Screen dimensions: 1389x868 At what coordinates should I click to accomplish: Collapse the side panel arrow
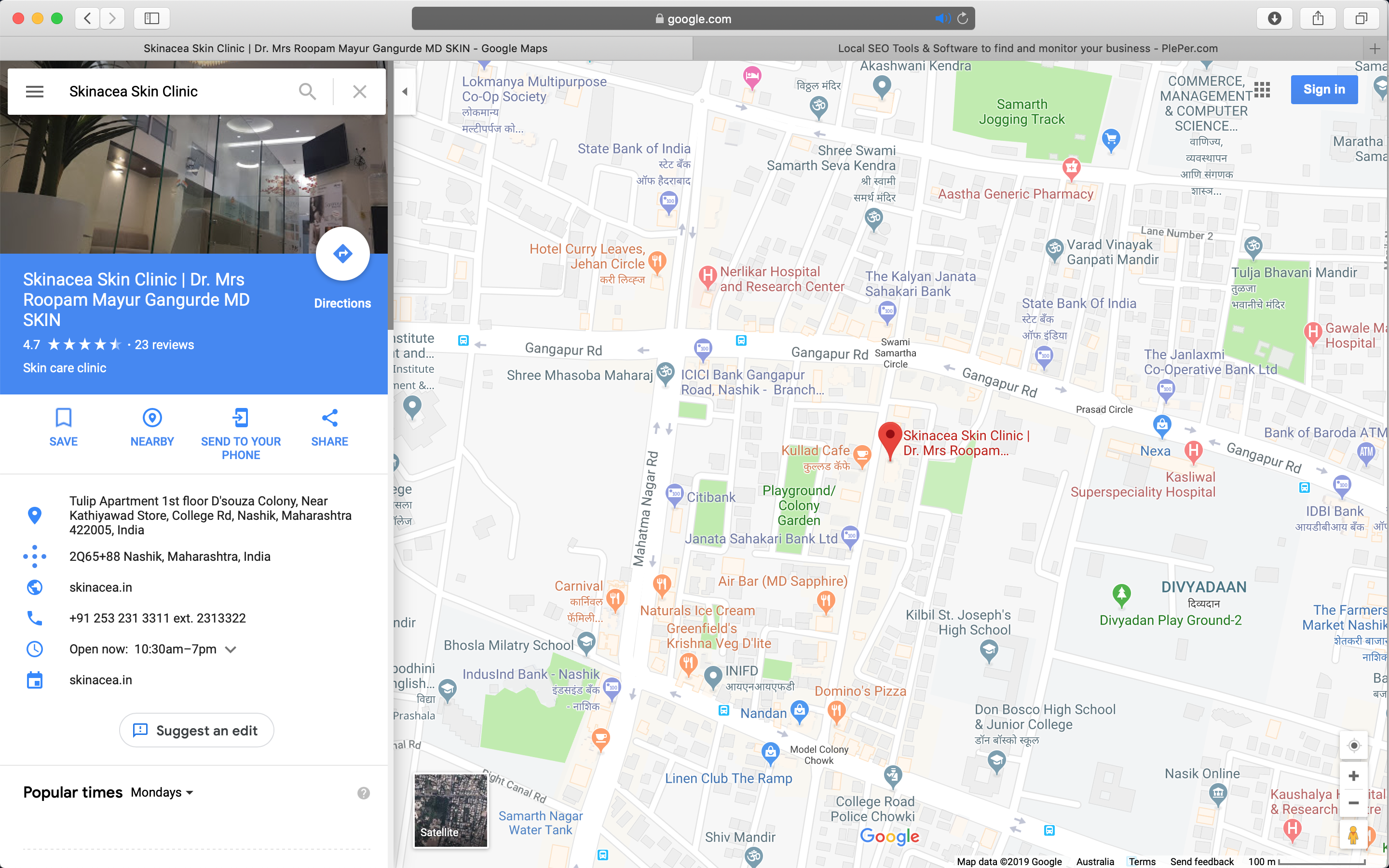tap(405, 91)
